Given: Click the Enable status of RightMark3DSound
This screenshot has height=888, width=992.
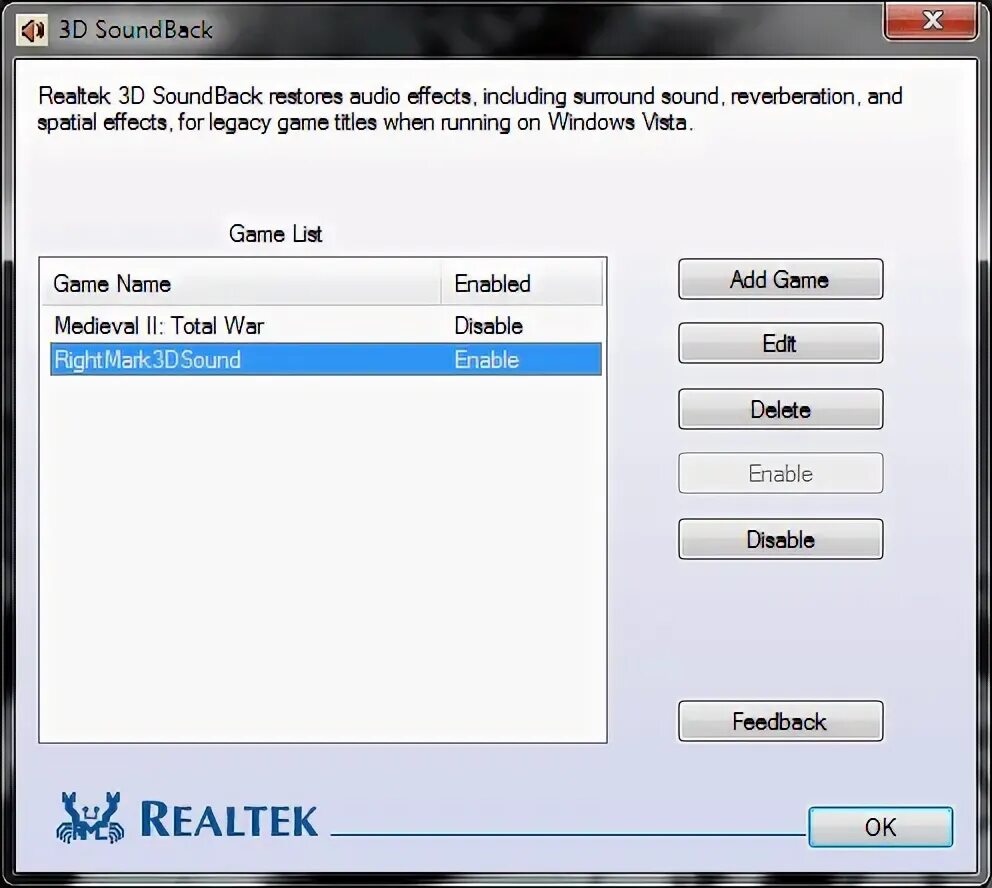Looking at the screenshot, I should tap(487, 359).
